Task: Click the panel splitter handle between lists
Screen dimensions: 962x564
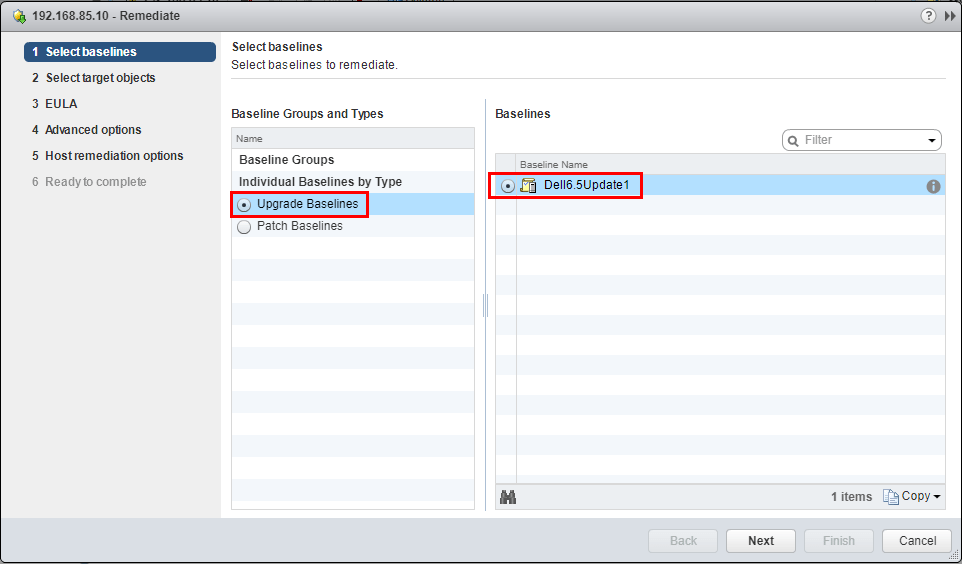Action: click(485, 305)
